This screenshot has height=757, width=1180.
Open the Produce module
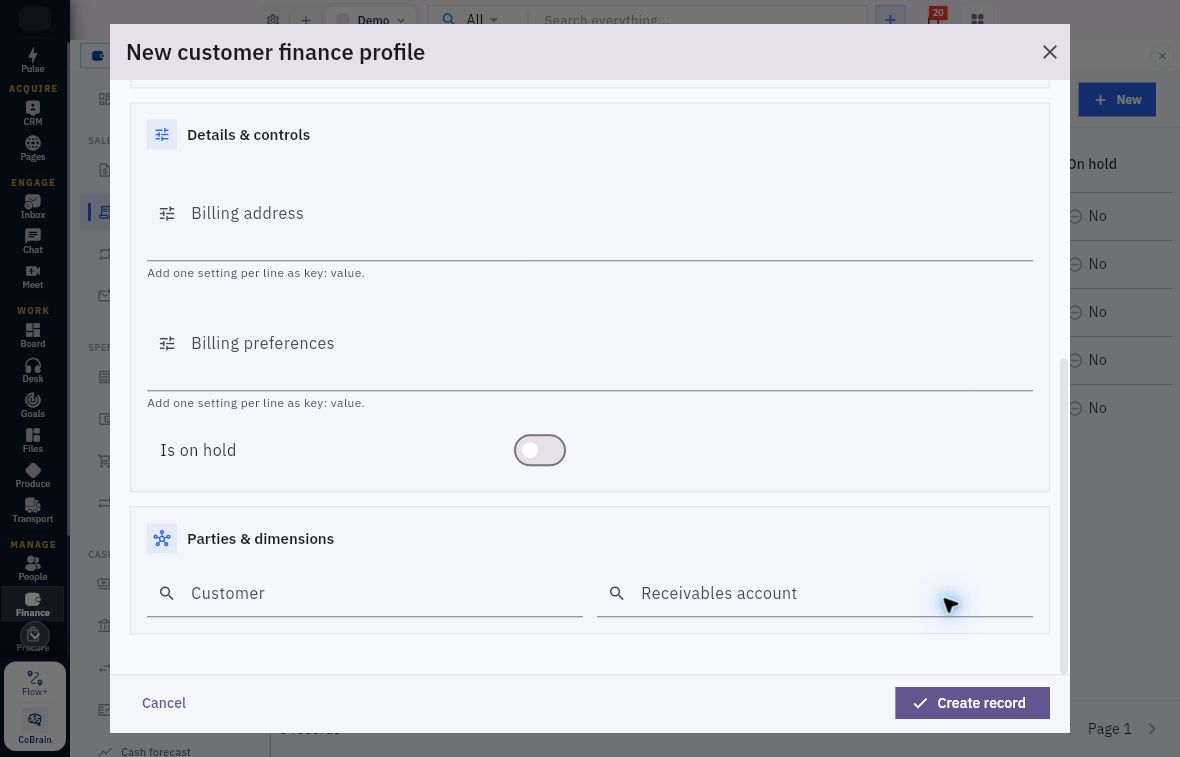pos(32,475)
